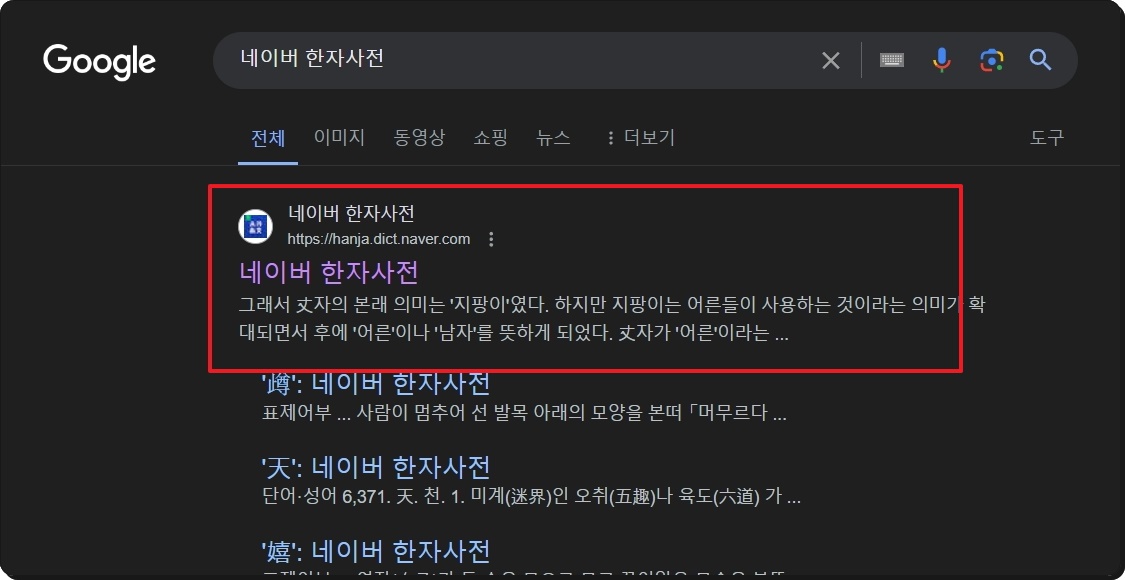Open the '蹲': 네이버 한자사전 sitelink
The width and height of the screenshot is (1125, 580).
coord(376,383)
